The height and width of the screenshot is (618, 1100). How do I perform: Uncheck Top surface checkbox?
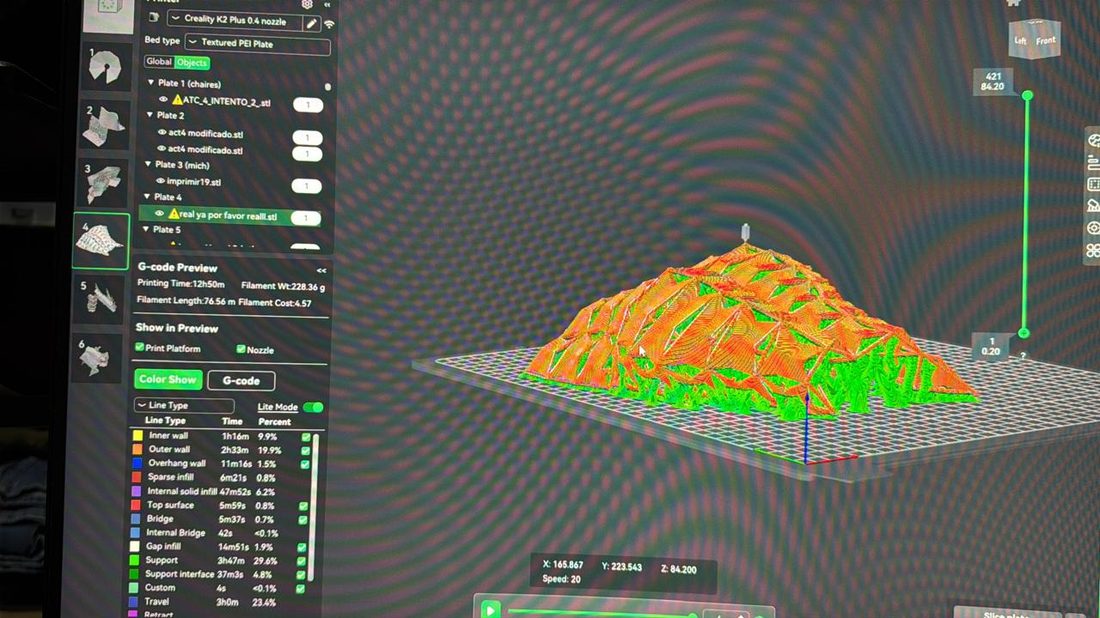click(304, 506)
